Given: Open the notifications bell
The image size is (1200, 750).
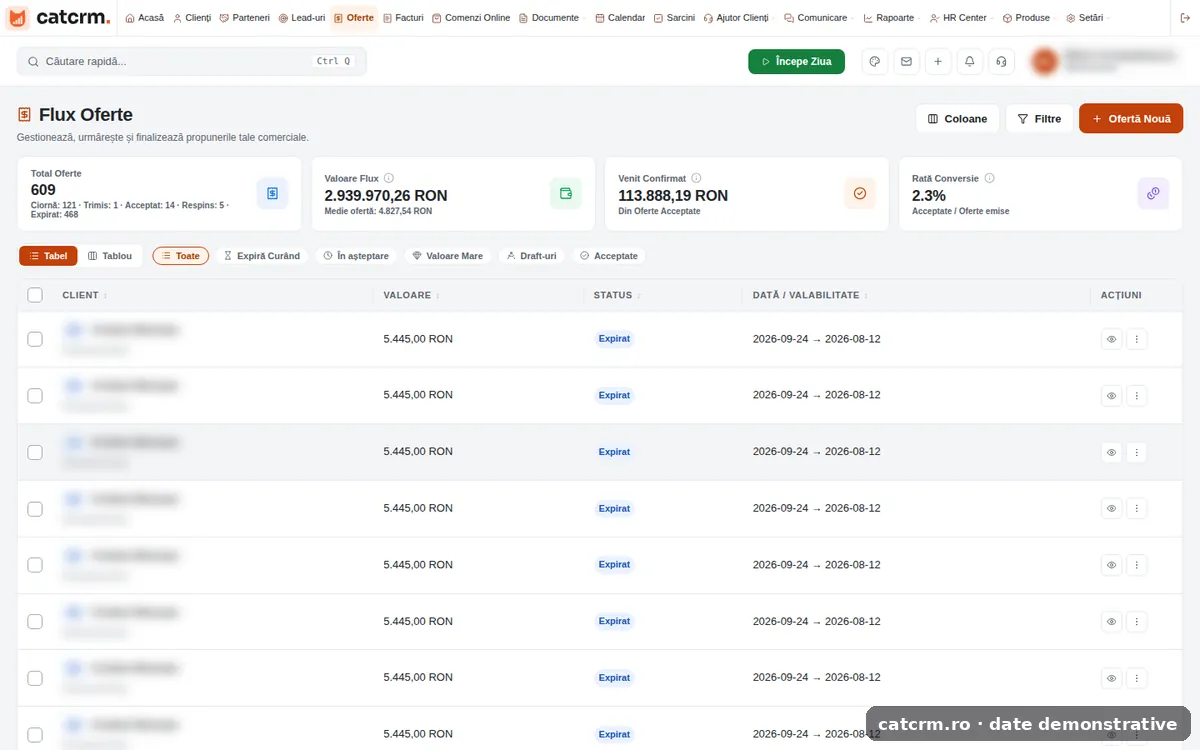Looking at the screenshot, I should point(969,61).
